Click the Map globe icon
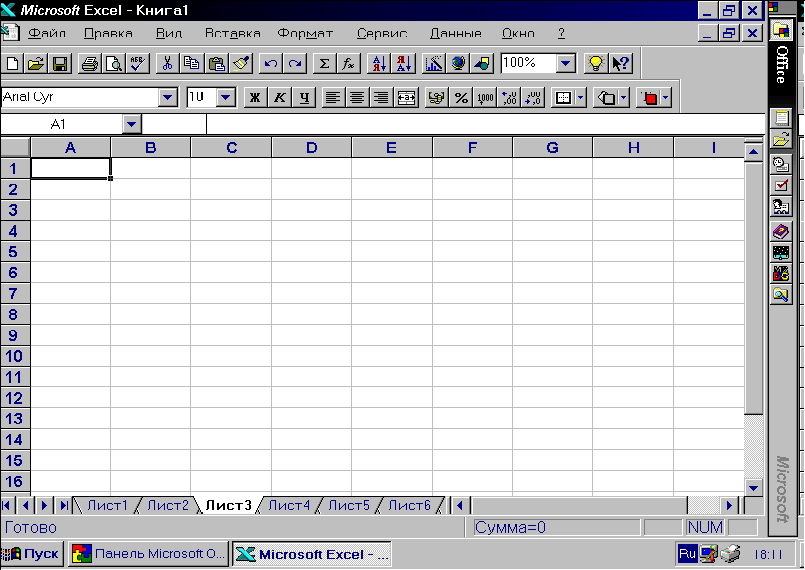The width and height of the screenshot is (805, 570). click(458, 64)
